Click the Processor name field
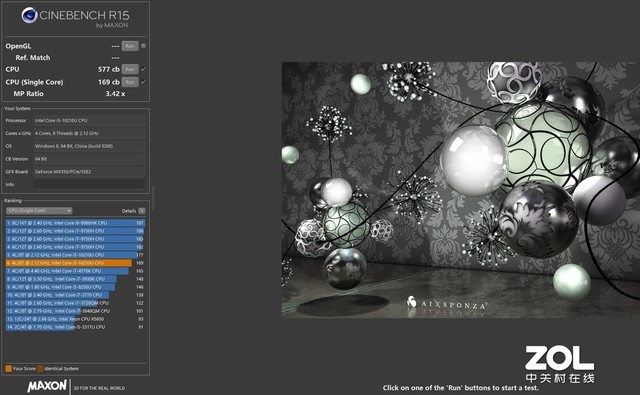This screenshot has width=640, height=395. [x=89, y=120]
